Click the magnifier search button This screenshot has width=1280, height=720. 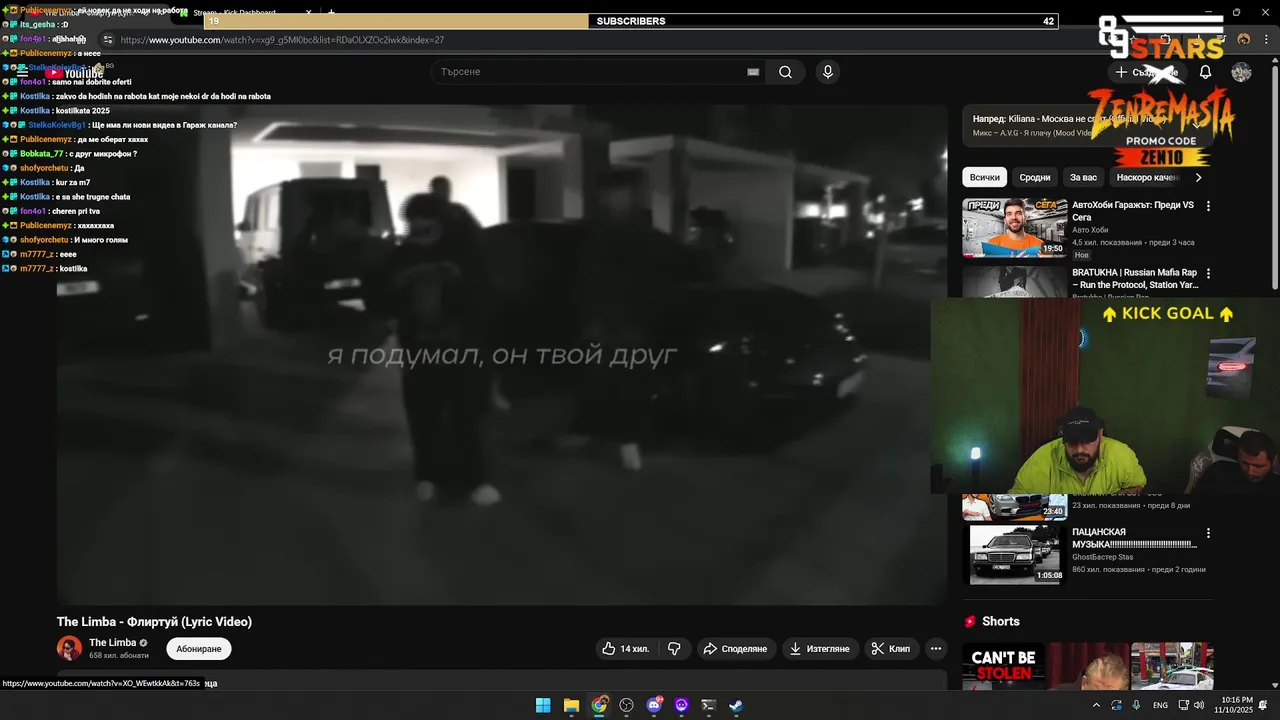coord(785,72)
